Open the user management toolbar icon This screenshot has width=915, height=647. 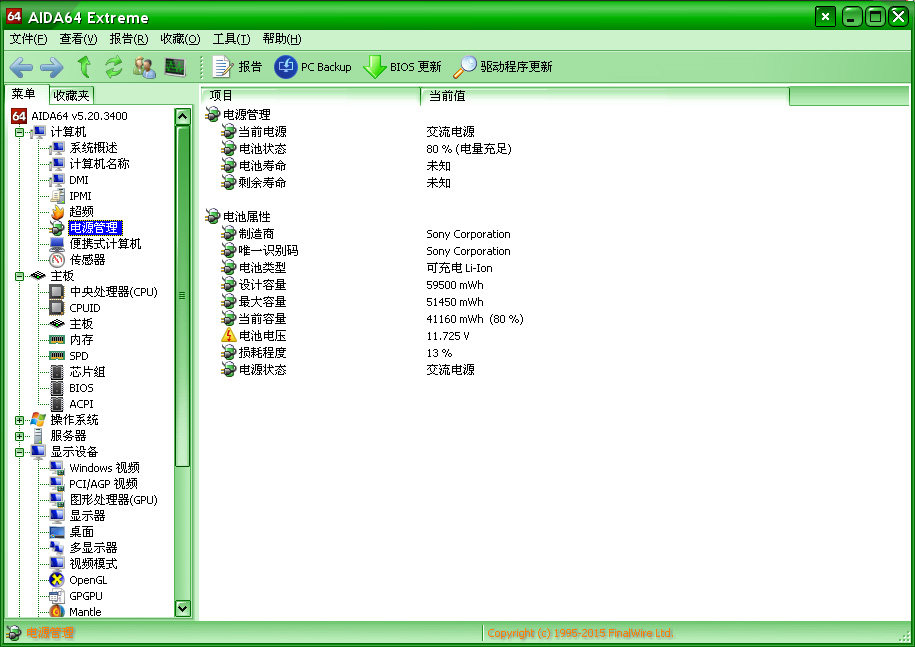pyautogui.click(x=144, y=67)
